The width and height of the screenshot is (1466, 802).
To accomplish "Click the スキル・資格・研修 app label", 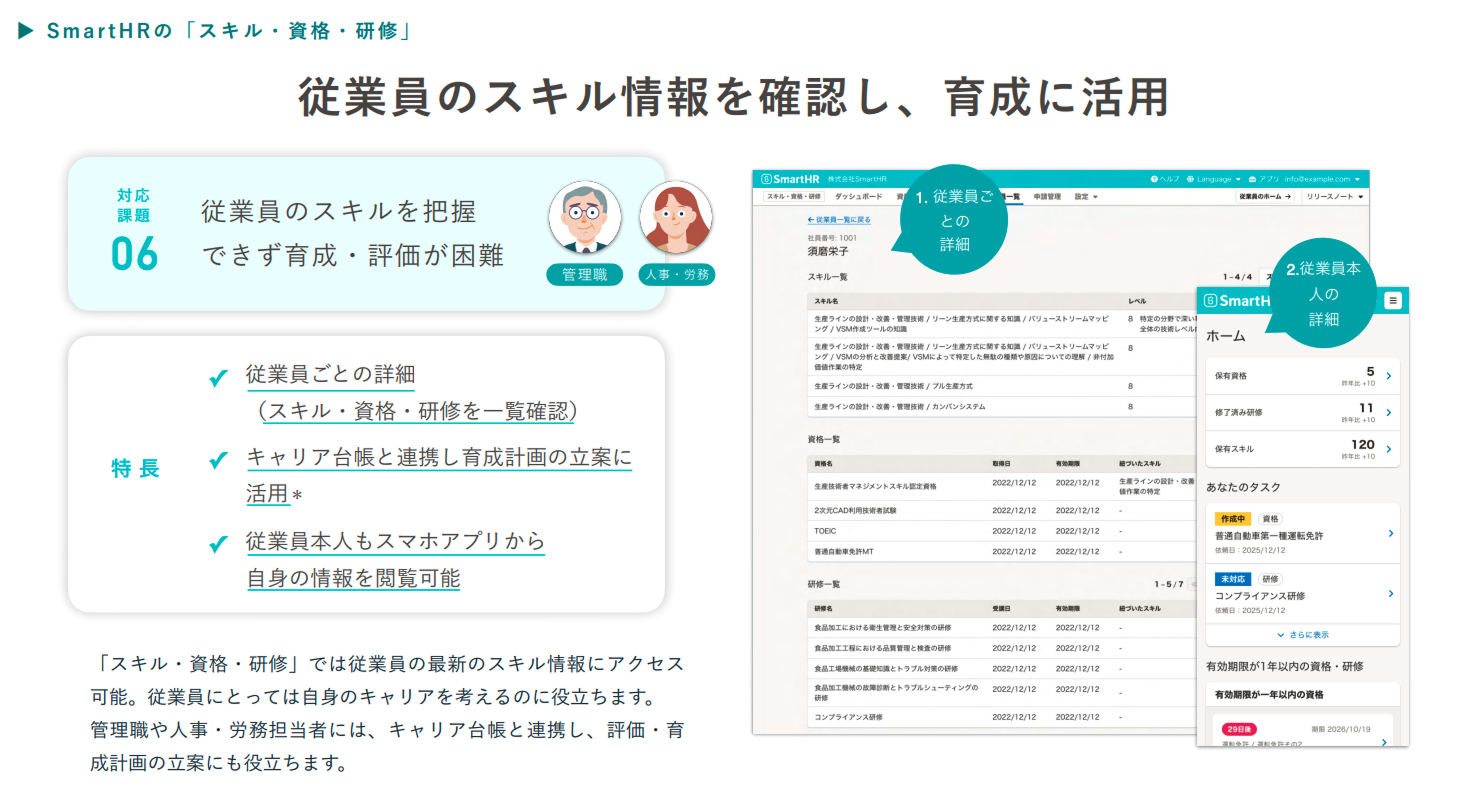I will (x=794, y=197).
